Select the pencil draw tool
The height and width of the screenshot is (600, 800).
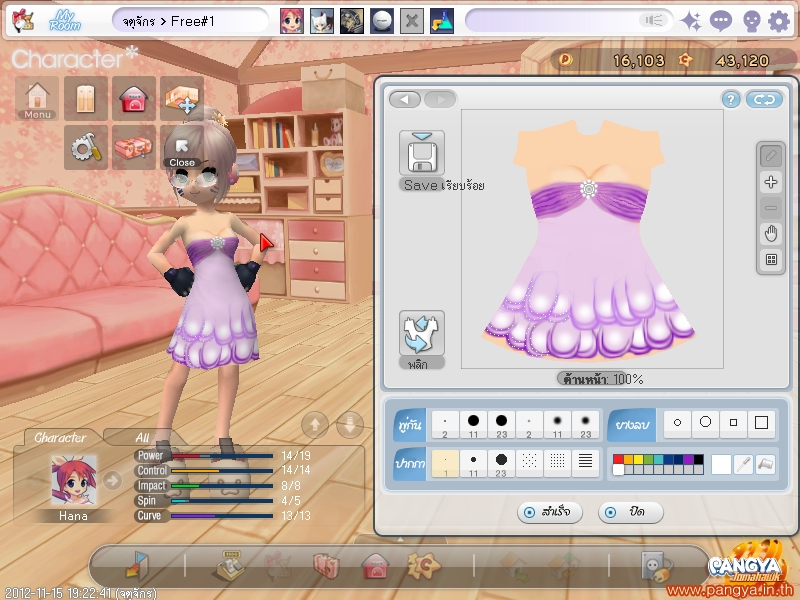771,156
